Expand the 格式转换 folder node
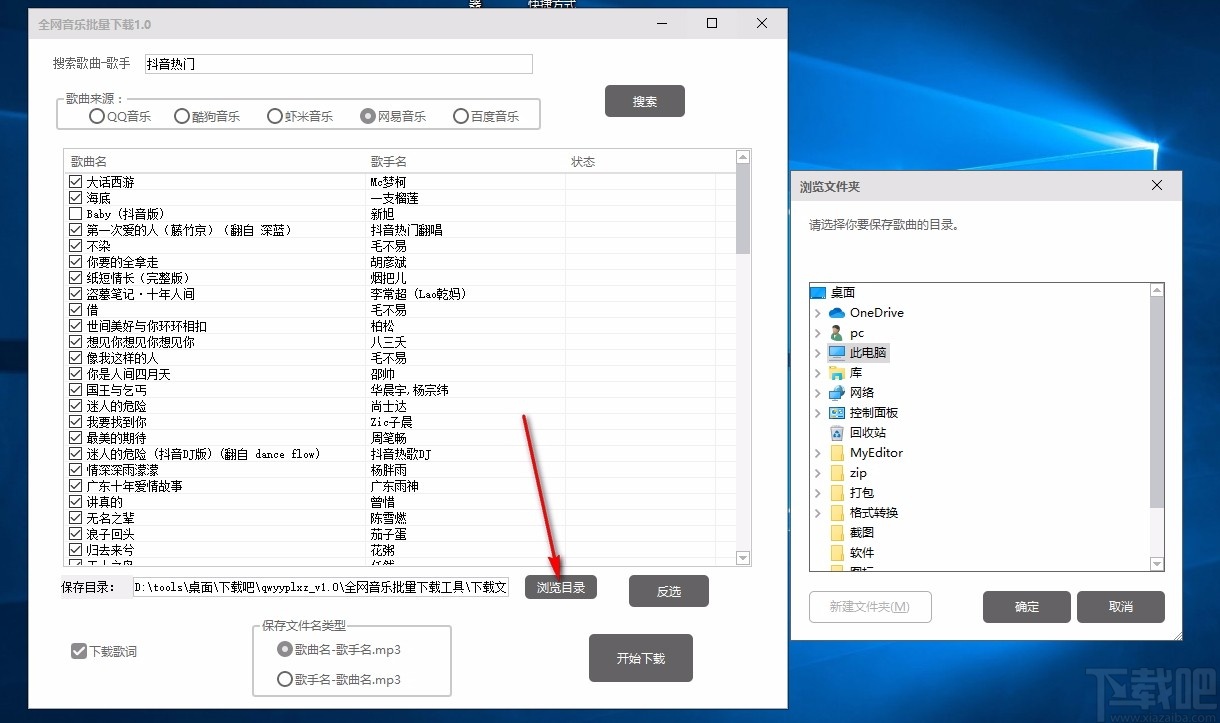Image resolution: width=1220 pixels, height=723 pixels. click(x=819, y=512)
